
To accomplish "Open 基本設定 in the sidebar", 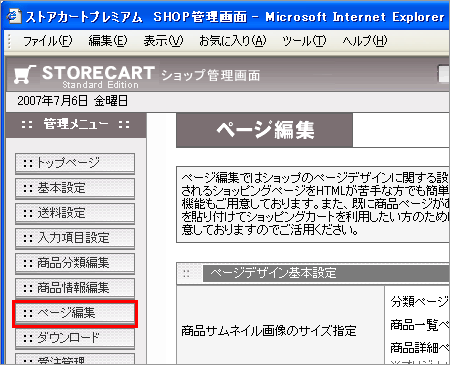I will click(x=75, y=188).
